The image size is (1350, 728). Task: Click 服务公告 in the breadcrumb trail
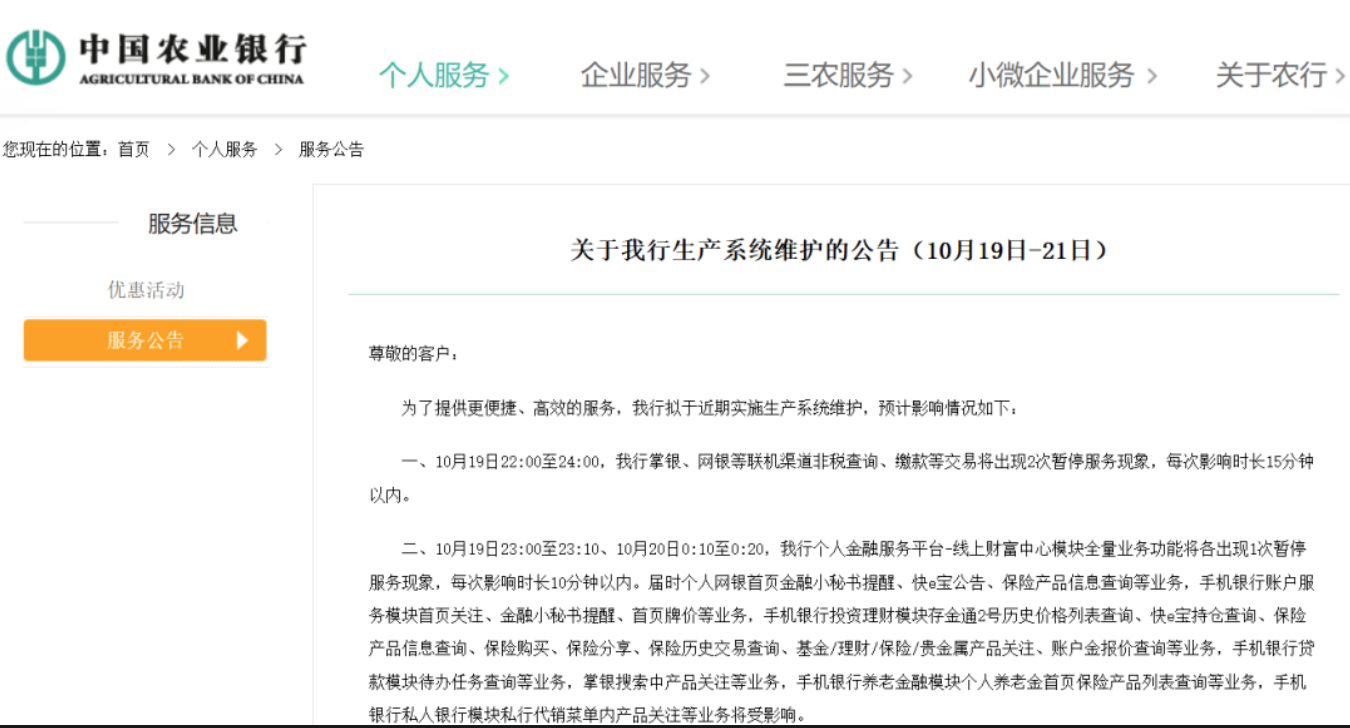pyautogui.click(x=331, y=150)
